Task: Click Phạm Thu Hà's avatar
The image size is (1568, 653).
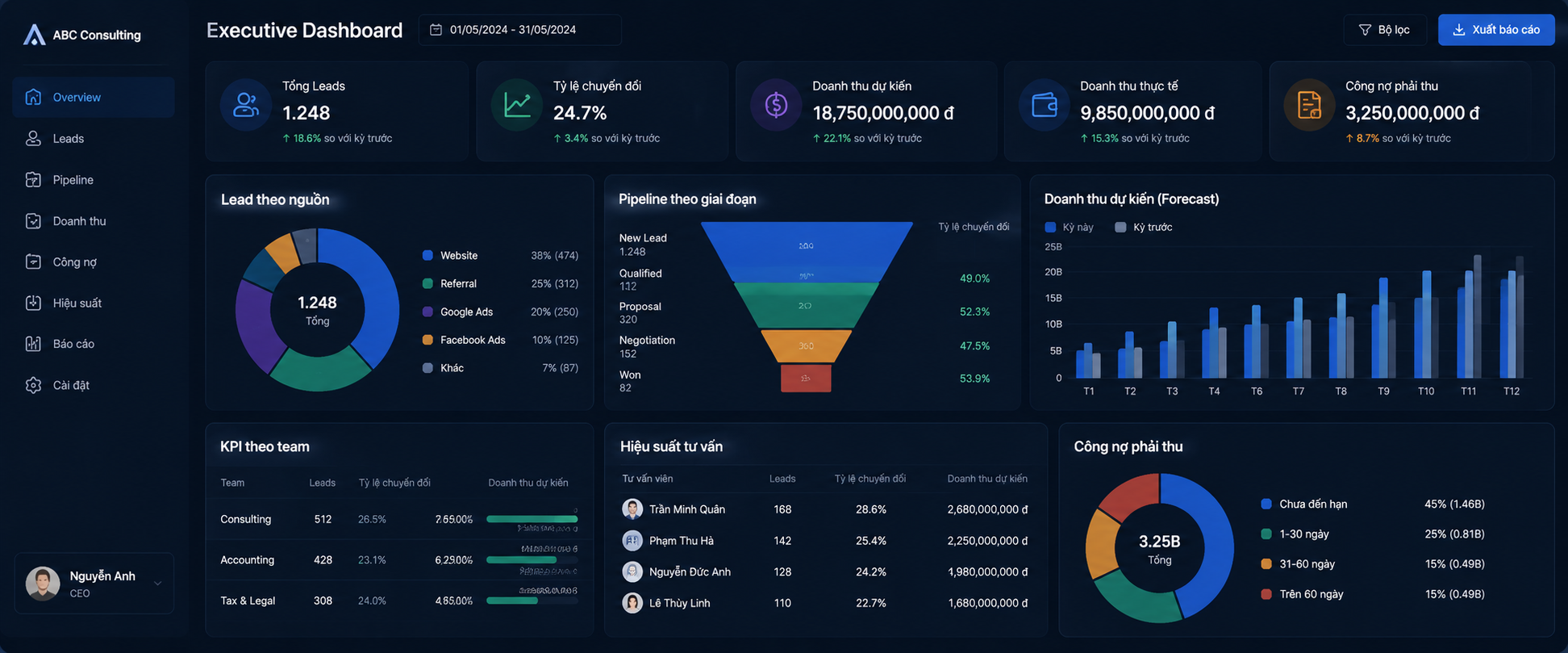Action: pyautogui.click(x=632, y=540)
